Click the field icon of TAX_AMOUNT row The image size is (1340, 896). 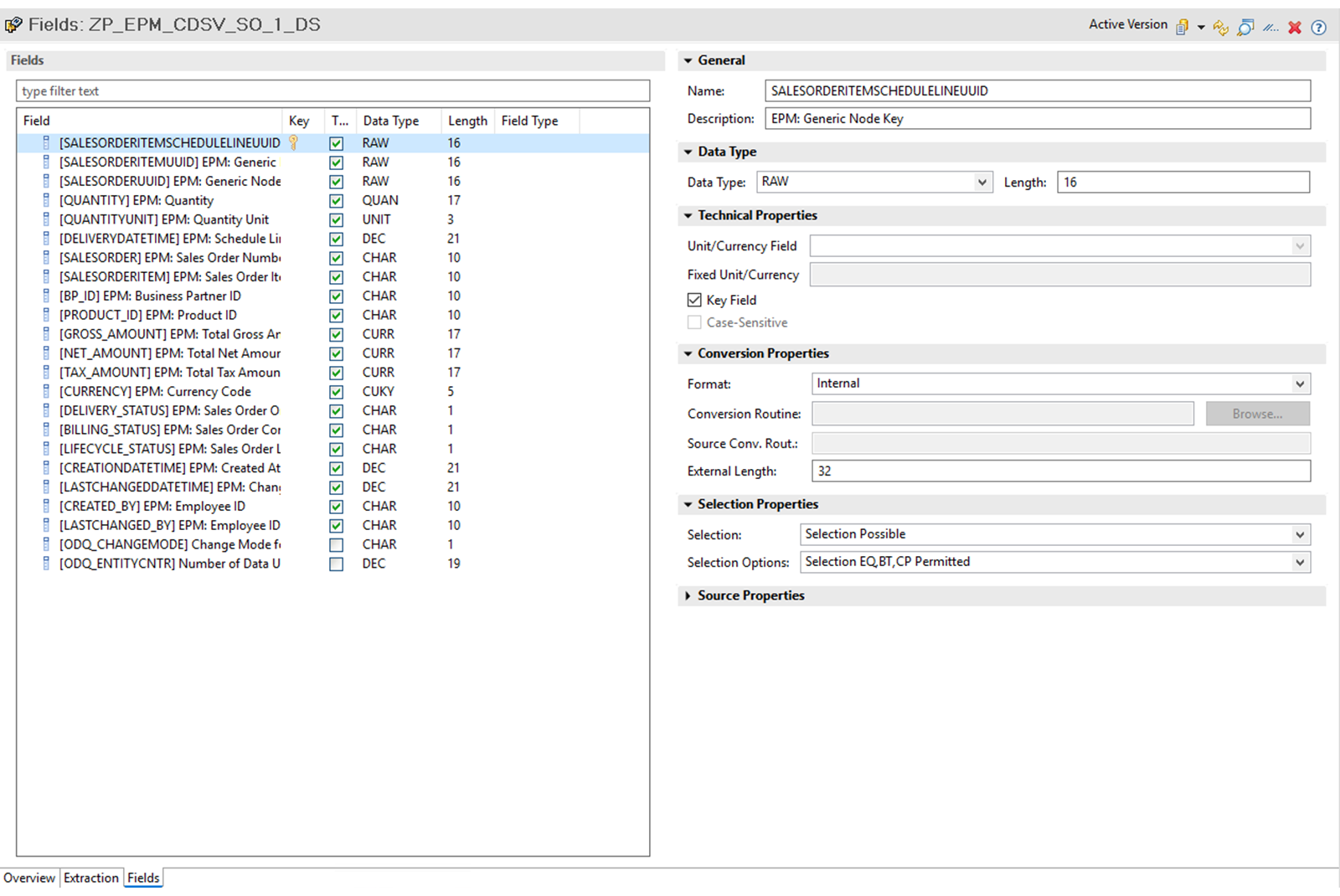(46, 372)
